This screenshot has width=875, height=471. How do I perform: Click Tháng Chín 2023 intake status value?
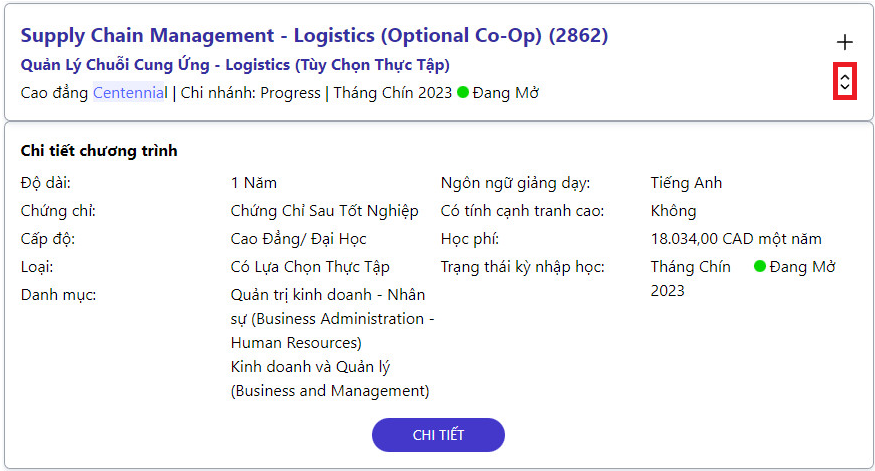click(x=690, y=278)
